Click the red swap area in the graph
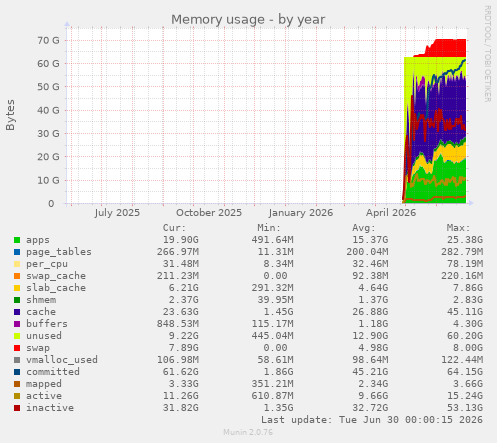Screen dimensions: 497x443 (x=450, y=48)
